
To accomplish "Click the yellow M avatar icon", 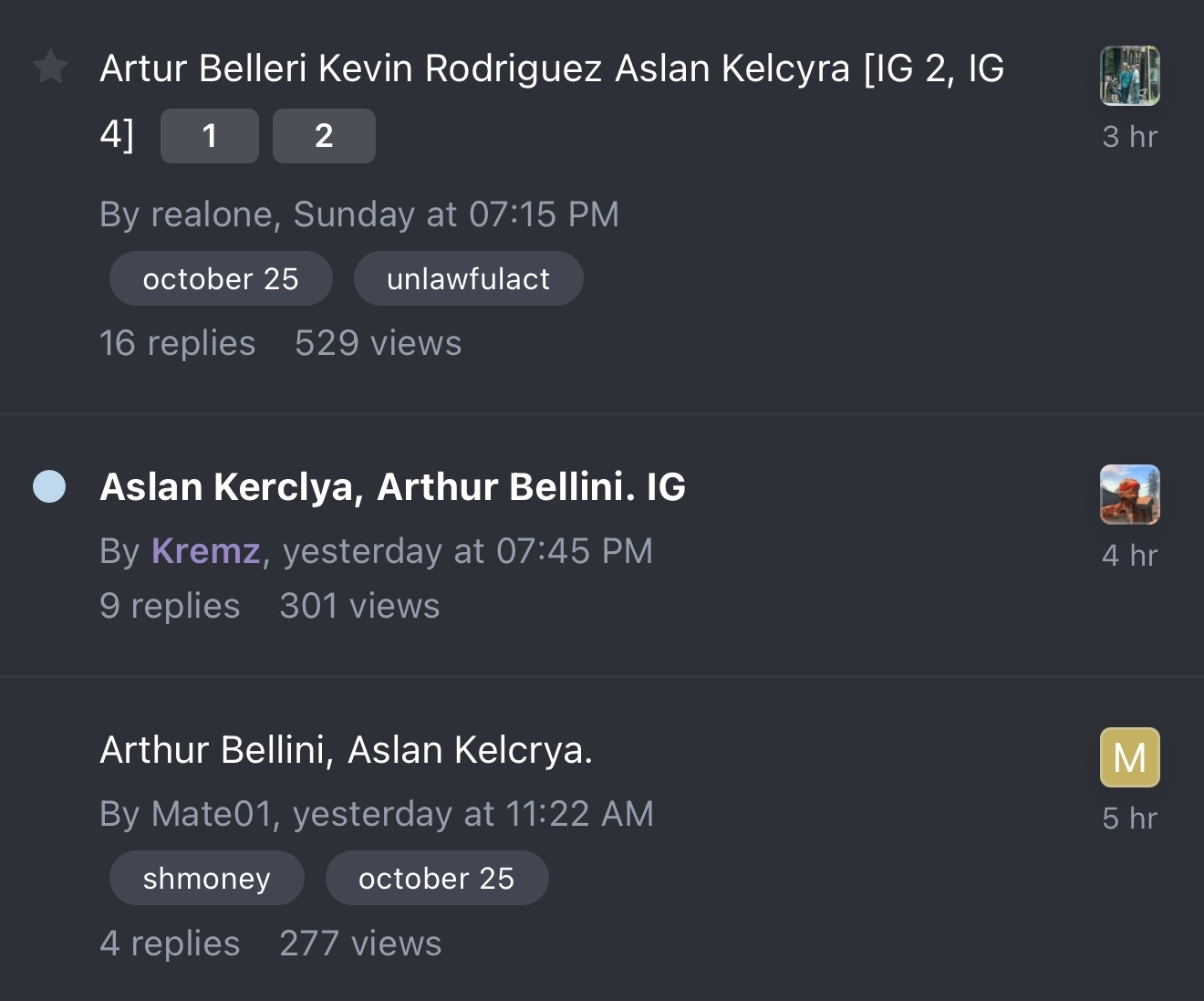I will [x=1129, y=757].
